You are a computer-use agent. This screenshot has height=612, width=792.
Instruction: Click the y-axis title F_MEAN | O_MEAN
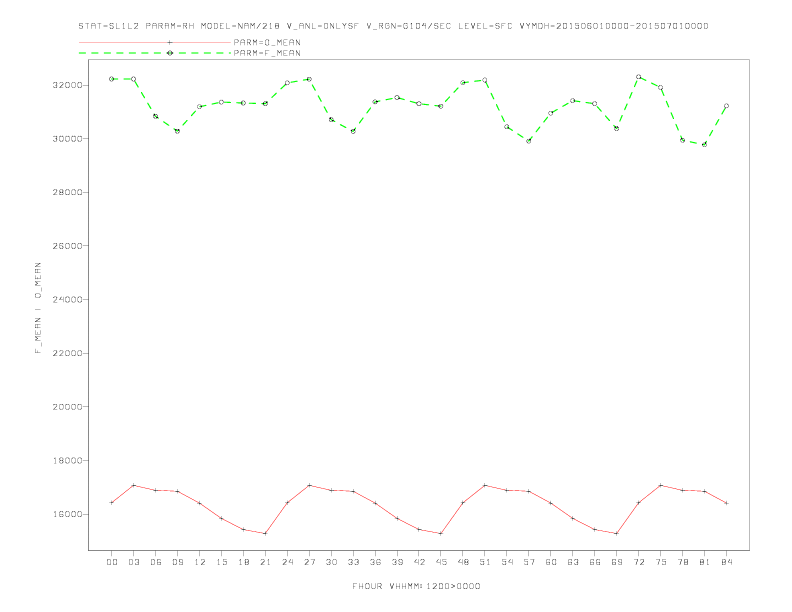click(x=38, y=308)
